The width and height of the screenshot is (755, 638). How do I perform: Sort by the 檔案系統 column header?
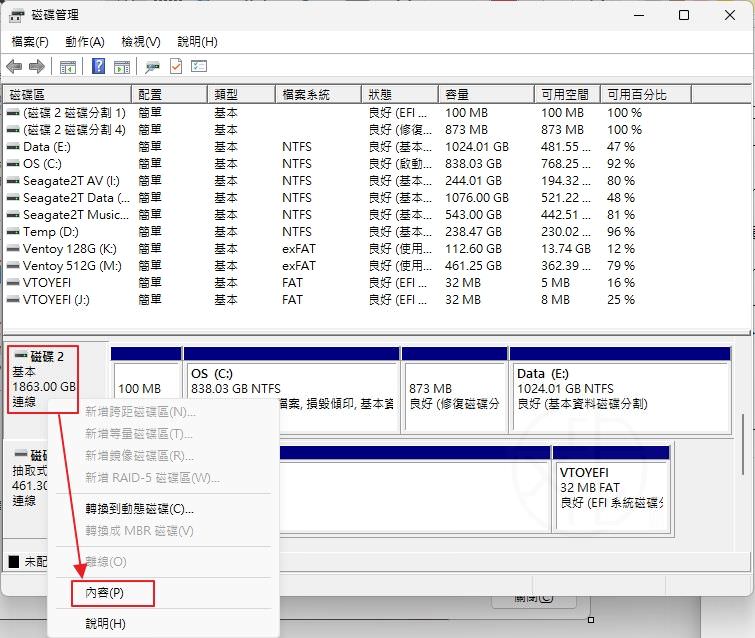[x=319, y=94]
